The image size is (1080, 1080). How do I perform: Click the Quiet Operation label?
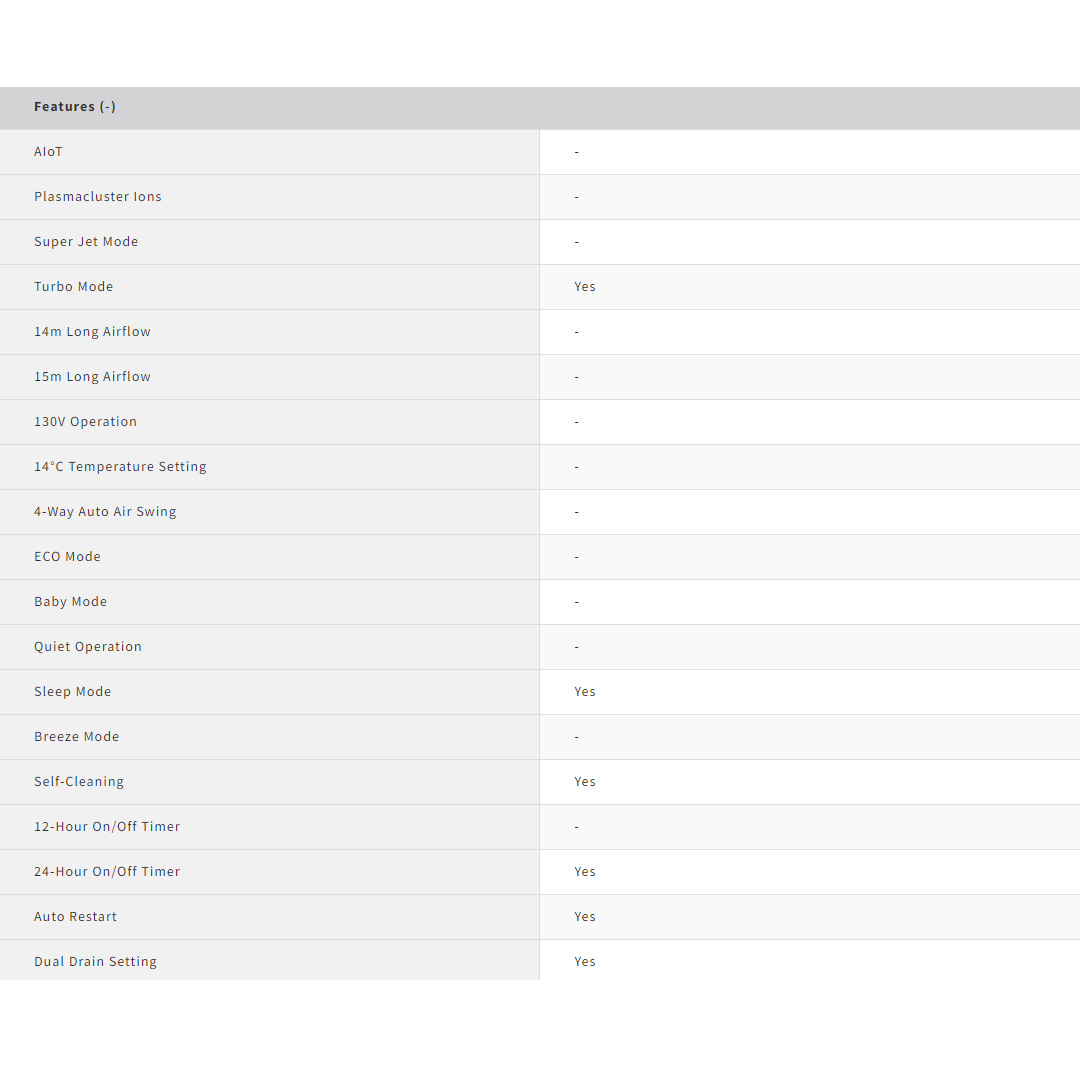[x=88, y=647]
